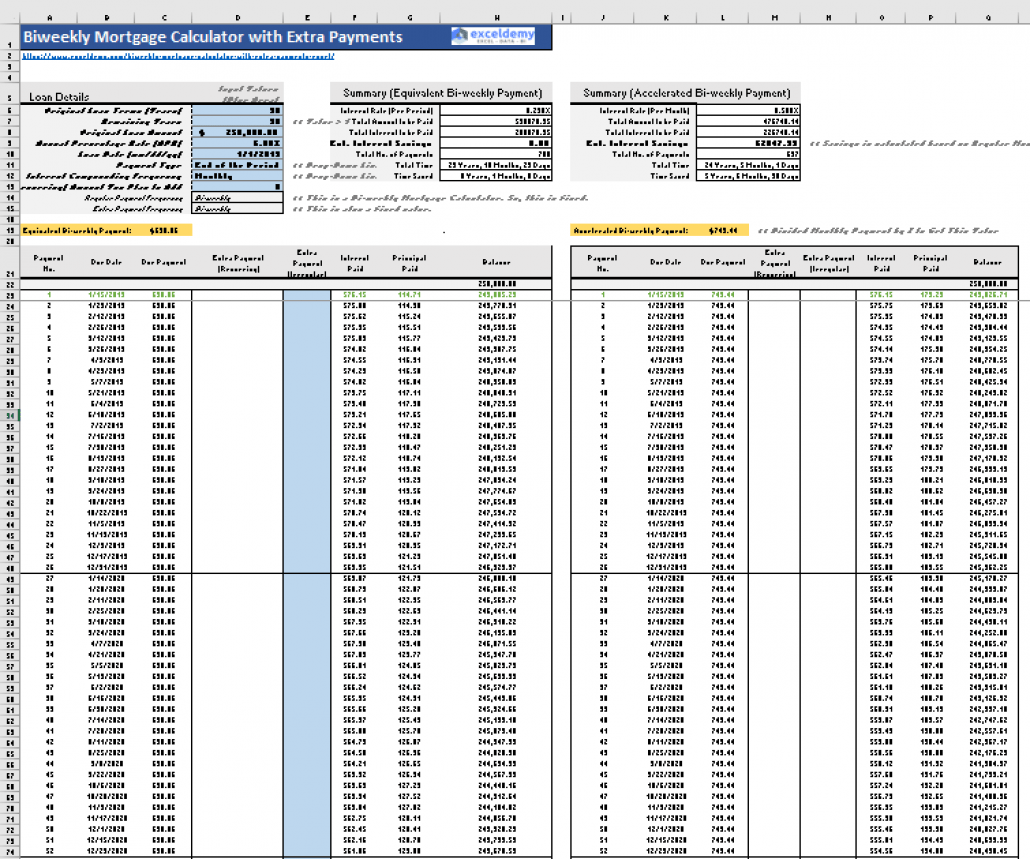Select column A header
The height and width of the screenshot is (859, 1030).
[49, 18]
